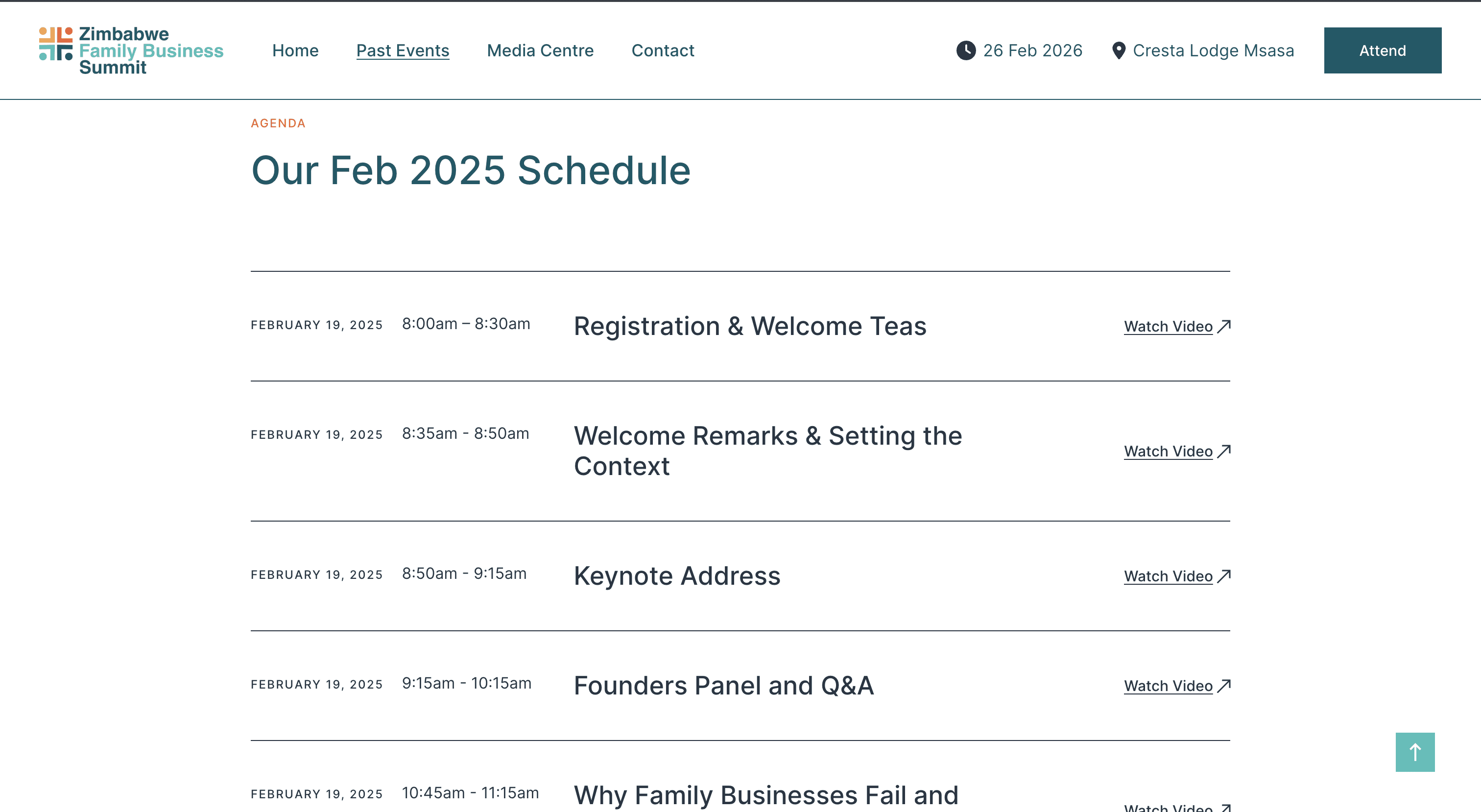1481x812 pixels.
Task: Click the Attend button
Action: tap(1382, 50)
